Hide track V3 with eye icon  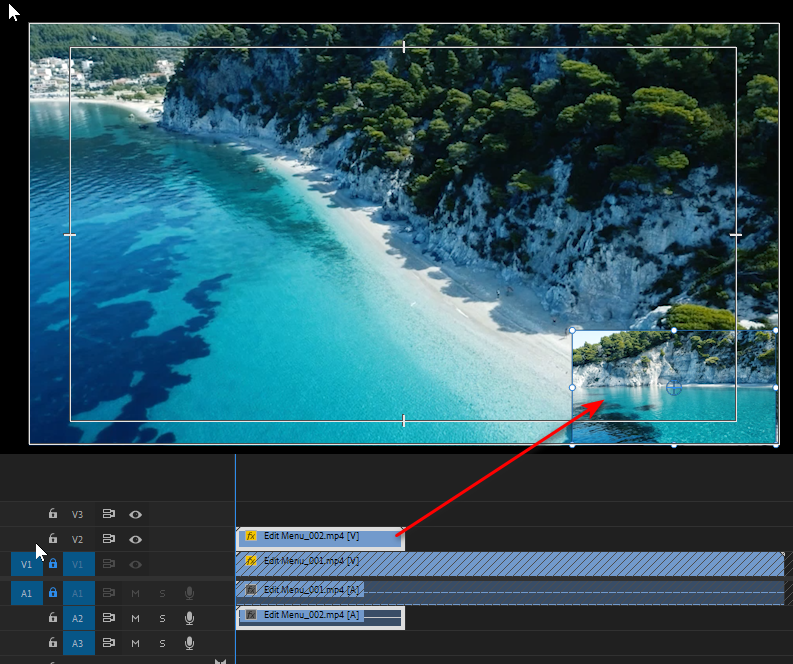click(135, 514)
